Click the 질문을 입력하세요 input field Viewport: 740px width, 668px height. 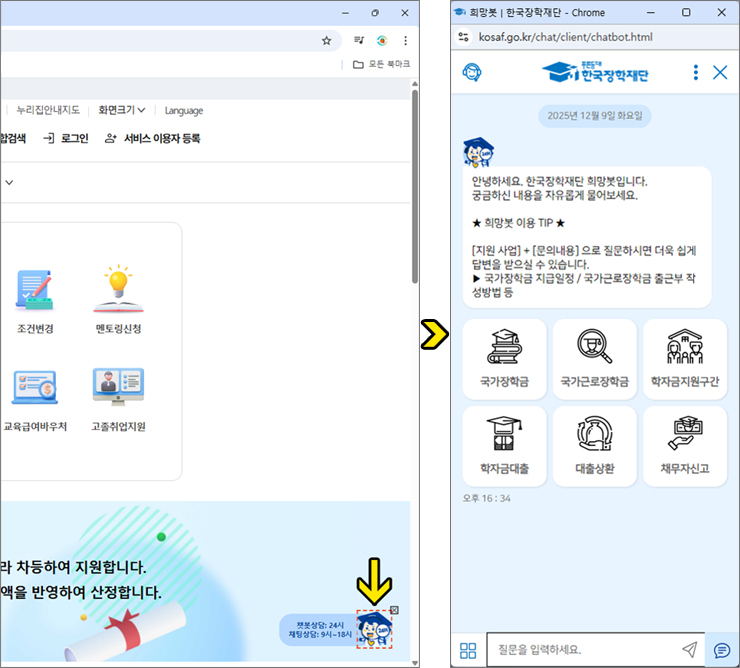tap(585, 650)
